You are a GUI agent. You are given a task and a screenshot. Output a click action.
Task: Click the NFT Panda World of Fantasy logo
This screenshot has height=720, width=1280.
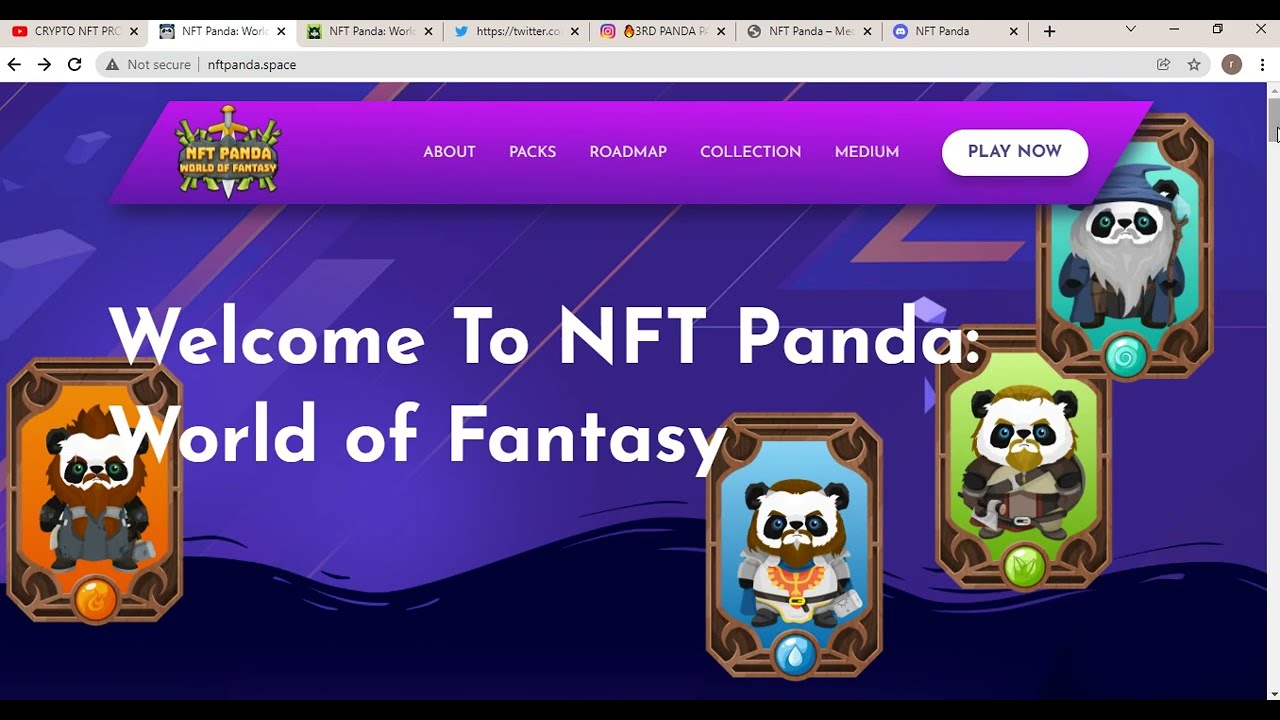click(x=229, y=151)
